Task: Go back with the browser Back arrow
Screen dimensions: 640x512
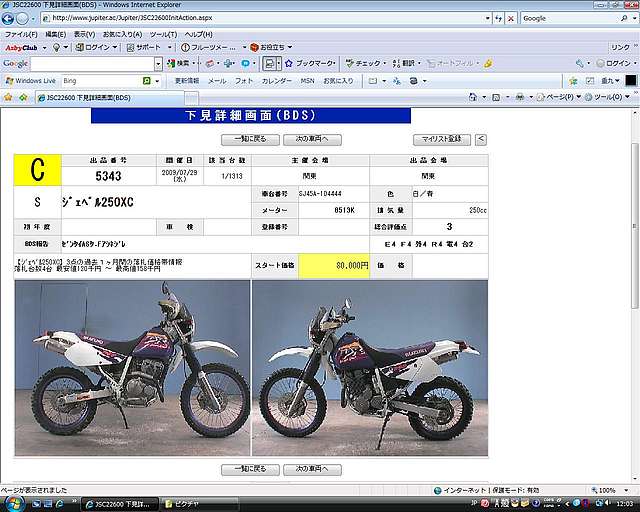Action: [x=7, y=18]
